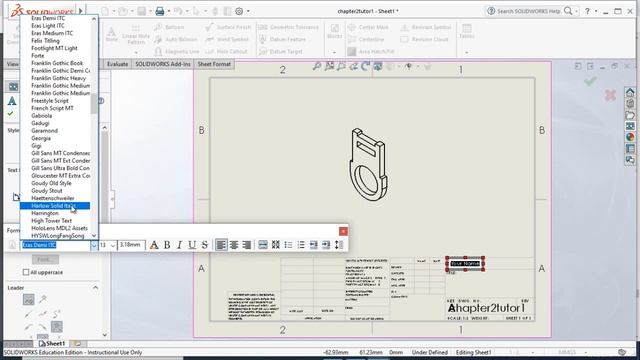640x360 pixels.
Task: Increase the paragraph indent
Action: pyautogui.click(x=326, y=245)
